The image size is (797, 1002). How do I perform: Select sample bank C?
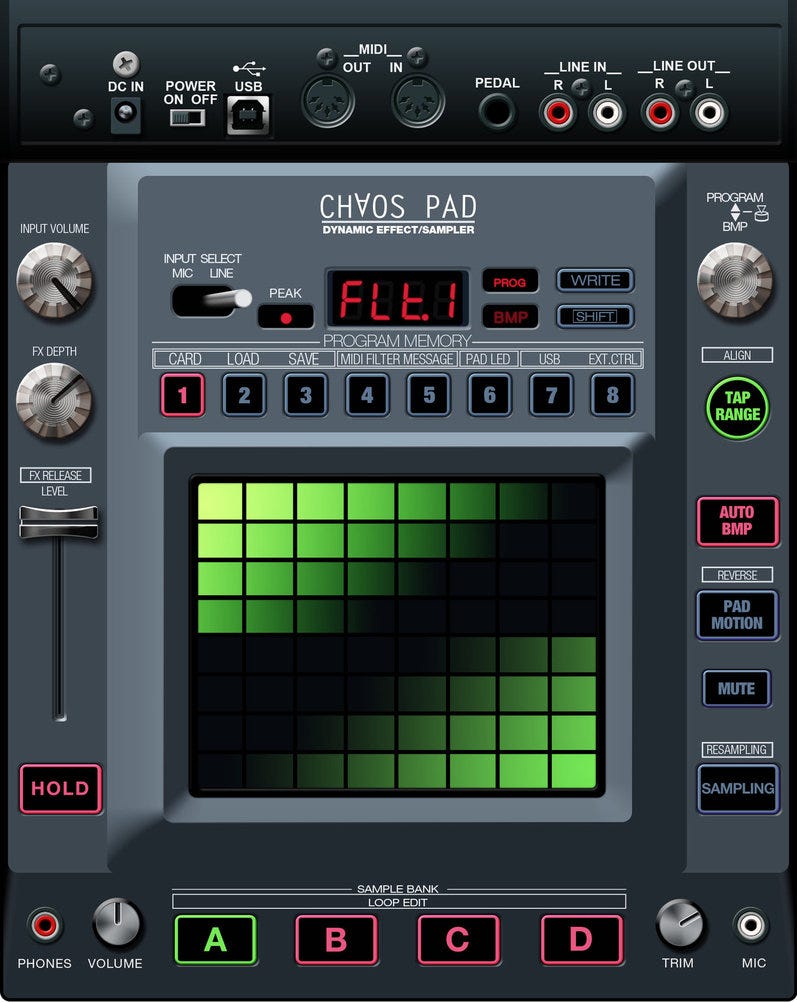click(458, 939)
